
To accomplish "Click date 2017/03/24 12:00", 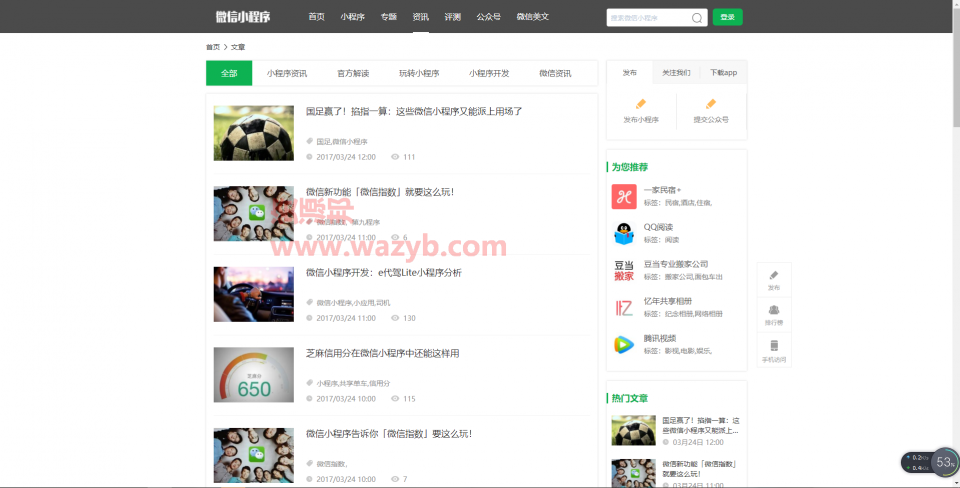I will pos(346,157).
